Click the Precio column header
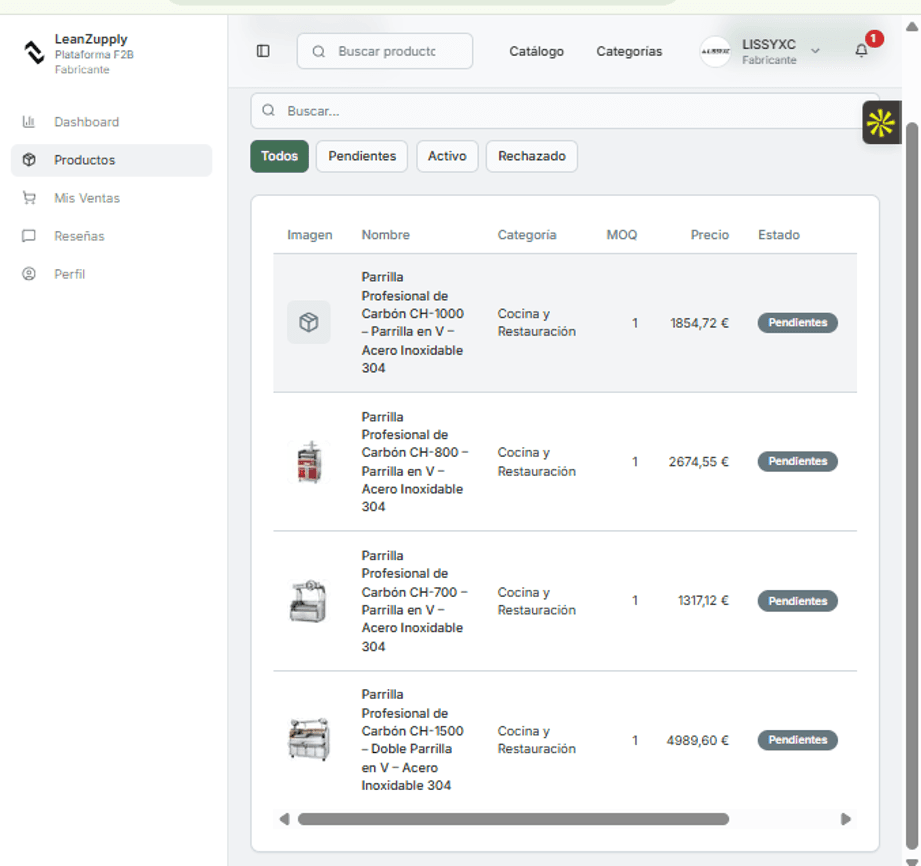Viewport: 921px width, 866px height. click(710, 235)
